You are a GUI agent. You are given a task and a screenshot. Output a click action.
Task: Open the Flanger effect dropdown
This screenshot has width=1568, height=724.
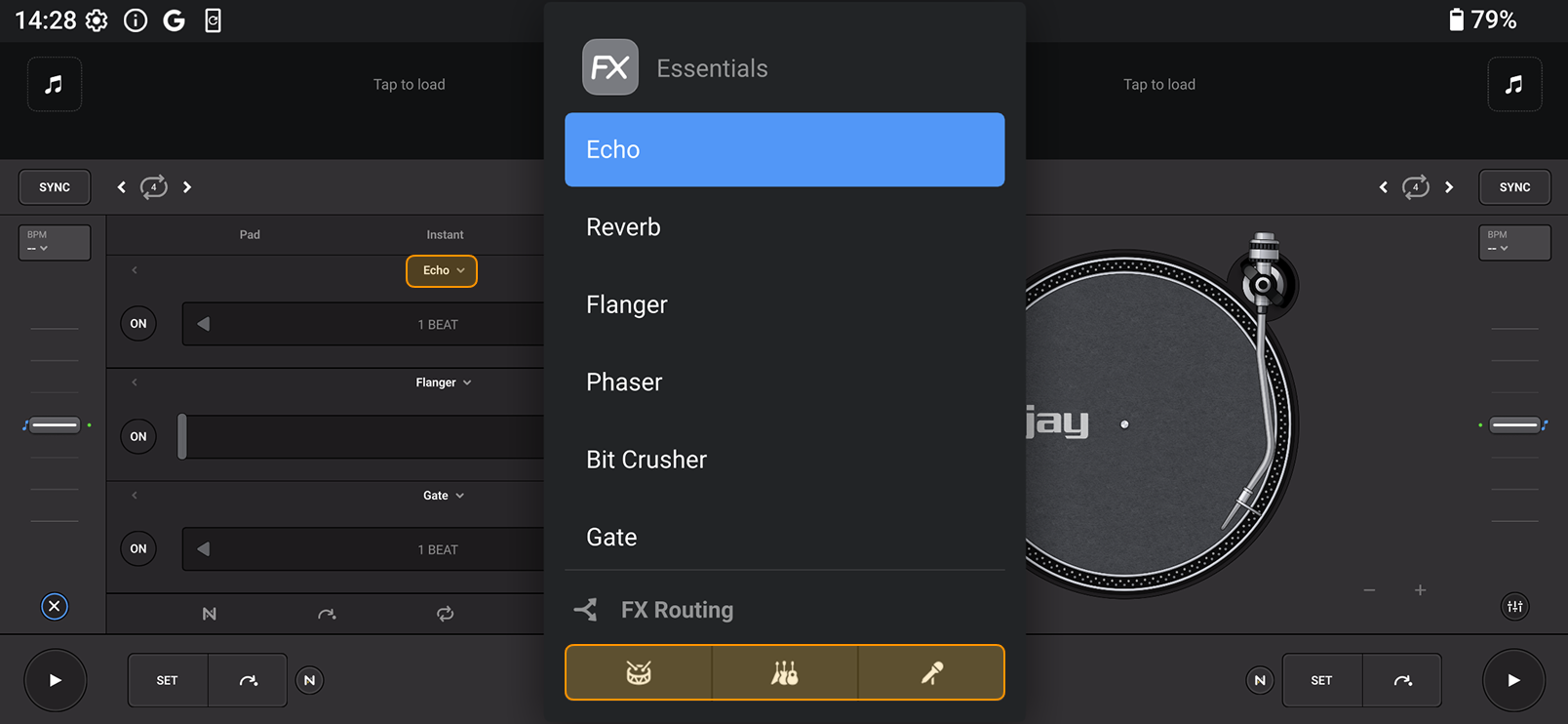coord(444,382)
